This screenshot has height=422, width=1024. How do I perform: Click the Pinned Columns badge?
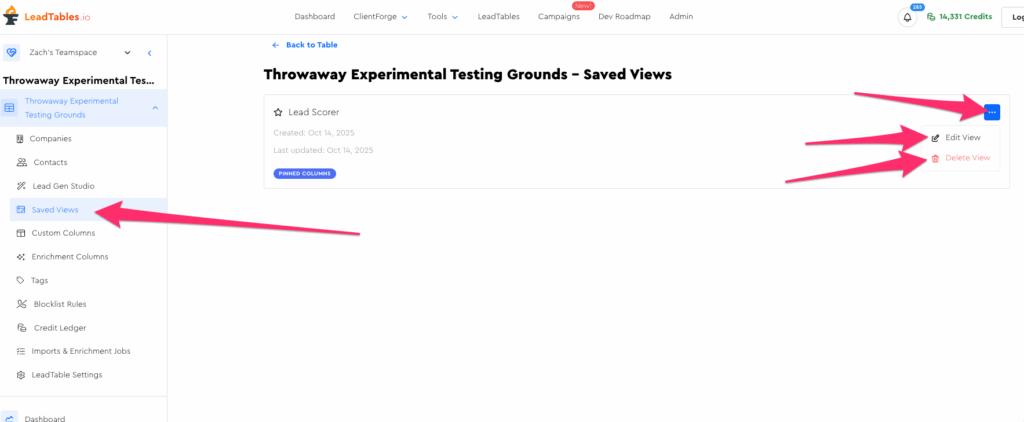click(305, 173)
